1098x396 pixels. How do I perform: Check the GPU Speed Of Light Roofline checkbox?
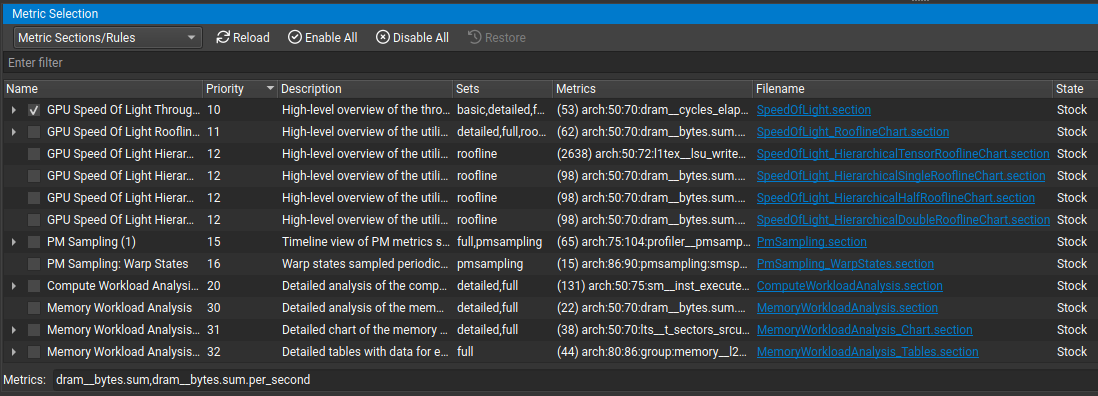click(34, 132)
